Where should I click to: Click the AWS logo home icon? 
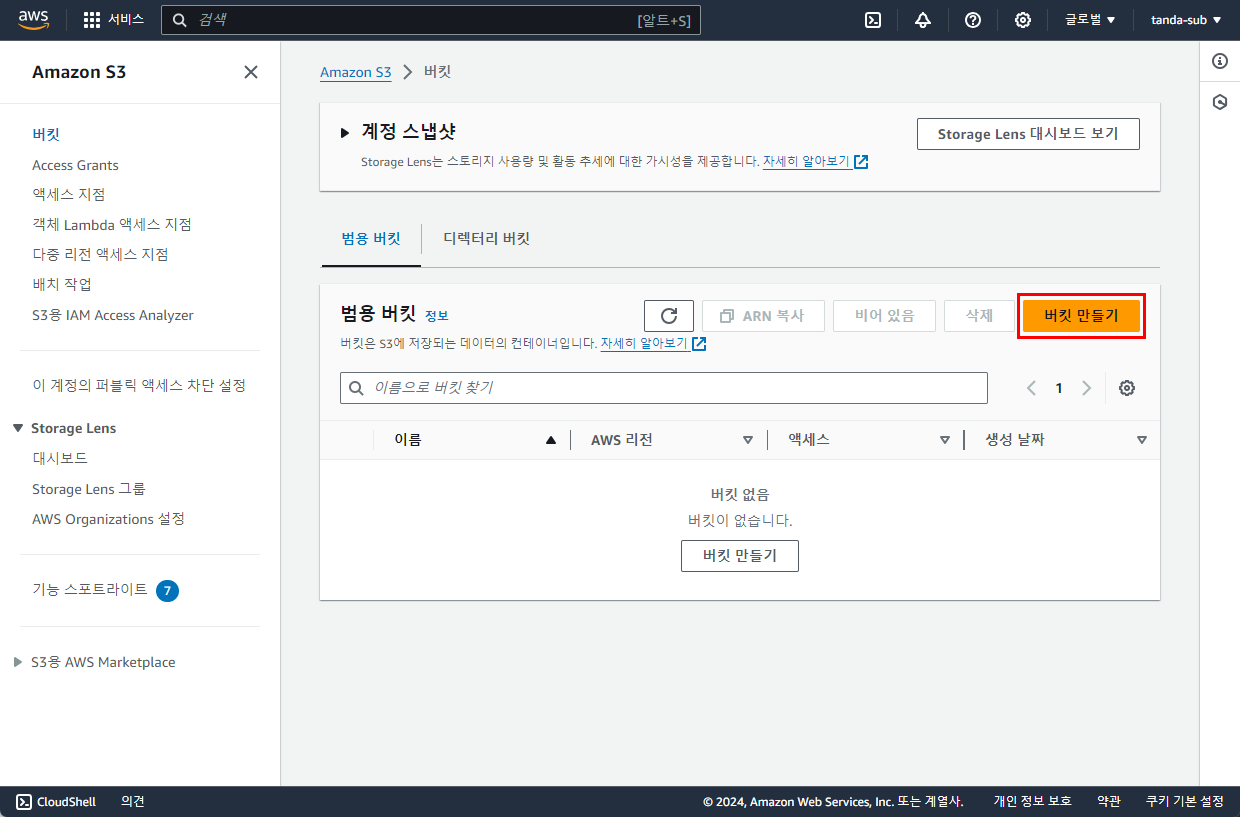tap(32, 20)
